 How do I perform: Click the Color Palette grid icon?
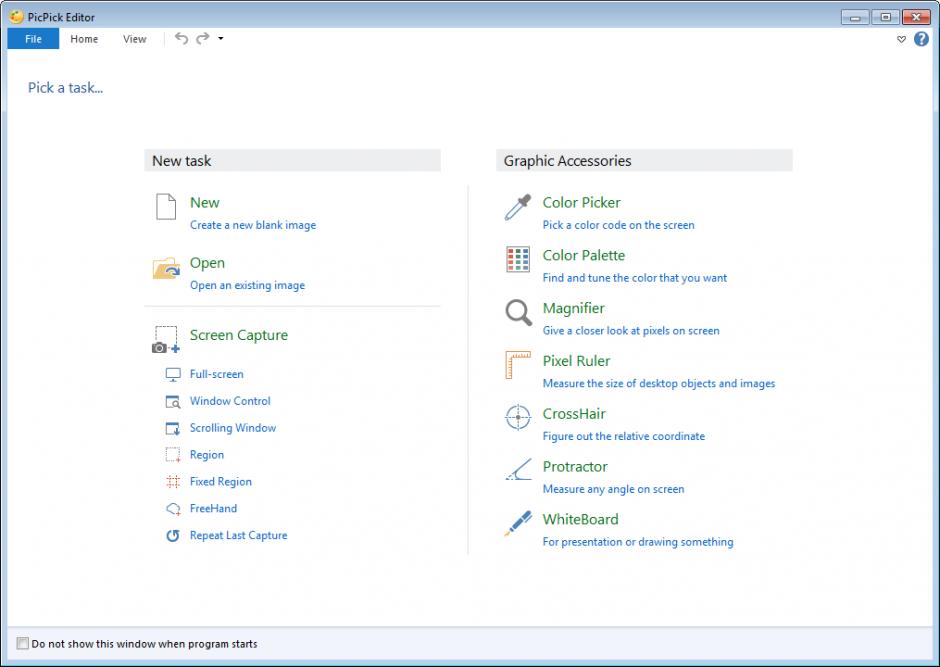(518, 259)
